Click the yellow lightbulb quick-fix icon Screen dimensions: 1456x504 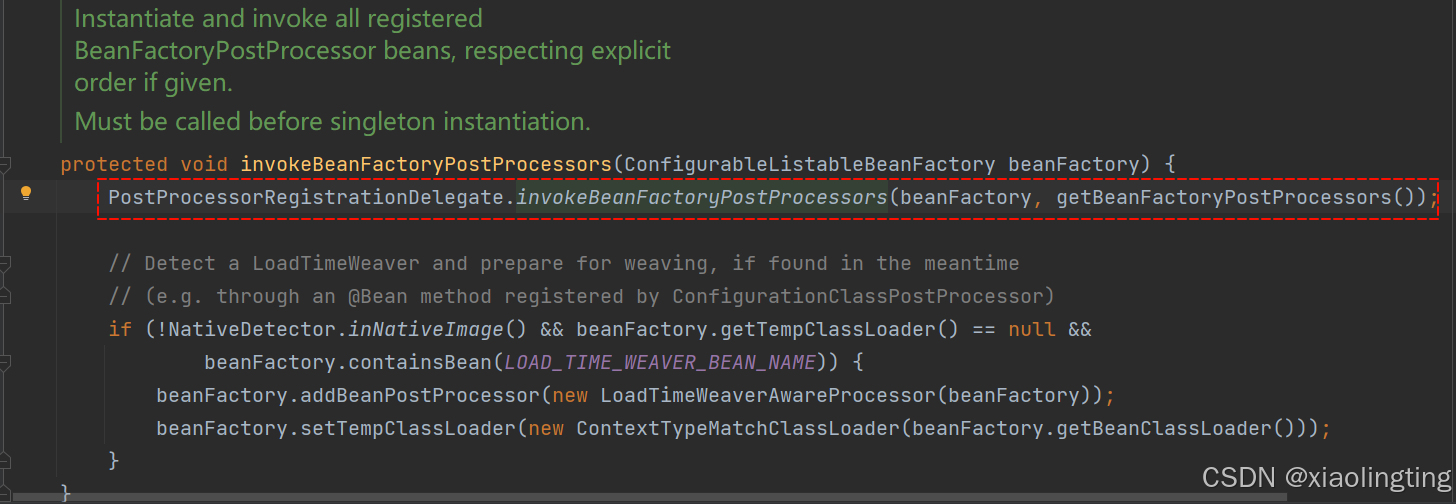click(26, 193)
